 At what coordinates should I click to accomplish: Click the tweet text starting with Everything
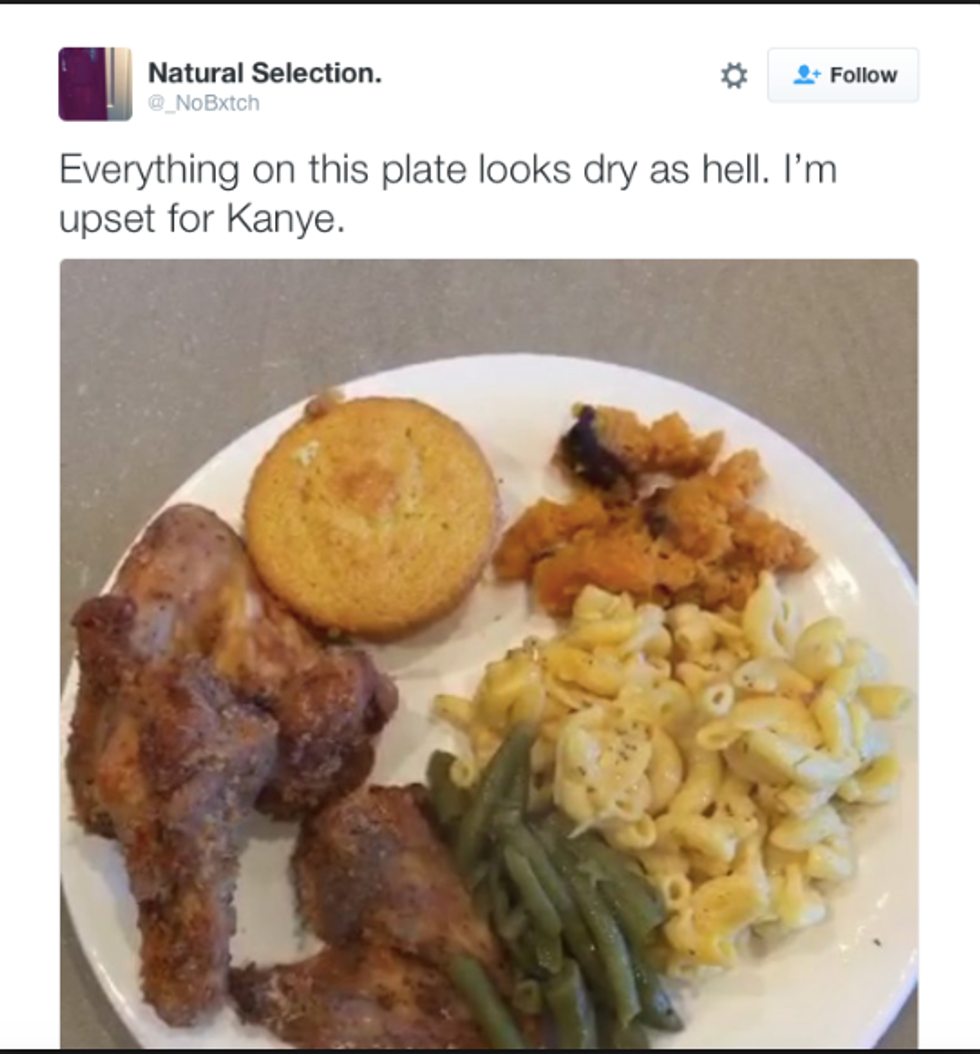click(x=448, y=194)
